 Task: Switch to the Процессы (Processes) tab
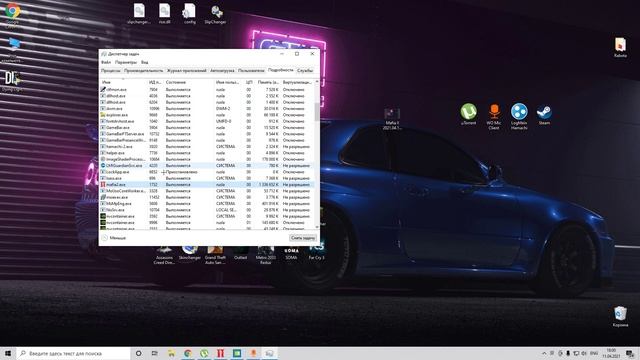pyautogui.click(x=111, y=71)
